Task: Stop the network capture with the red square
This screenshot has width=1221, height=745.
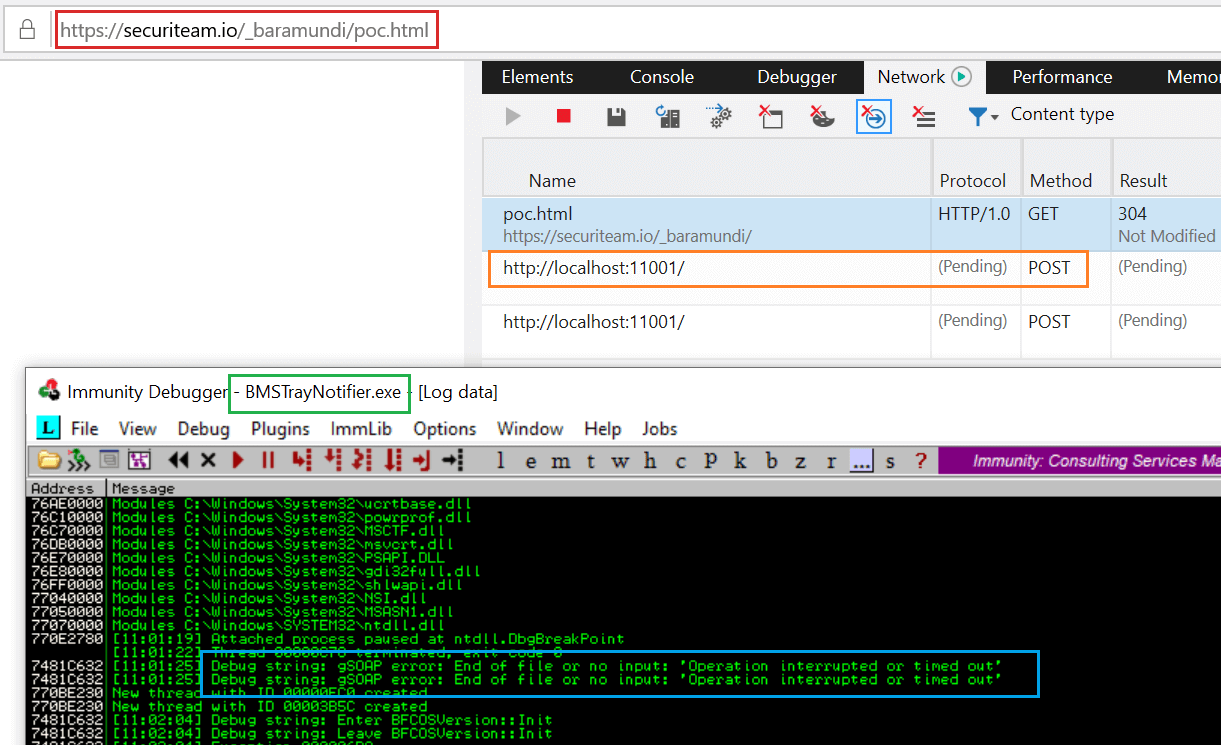Action: pyautogui.click(x=564, y=116)
